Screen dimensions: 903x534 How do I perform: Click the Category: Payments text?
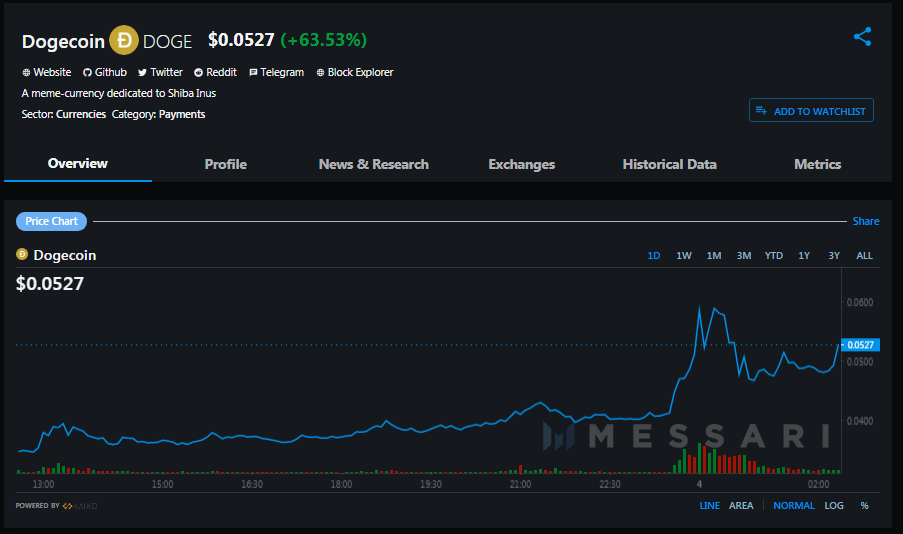(x=158, y=114)
